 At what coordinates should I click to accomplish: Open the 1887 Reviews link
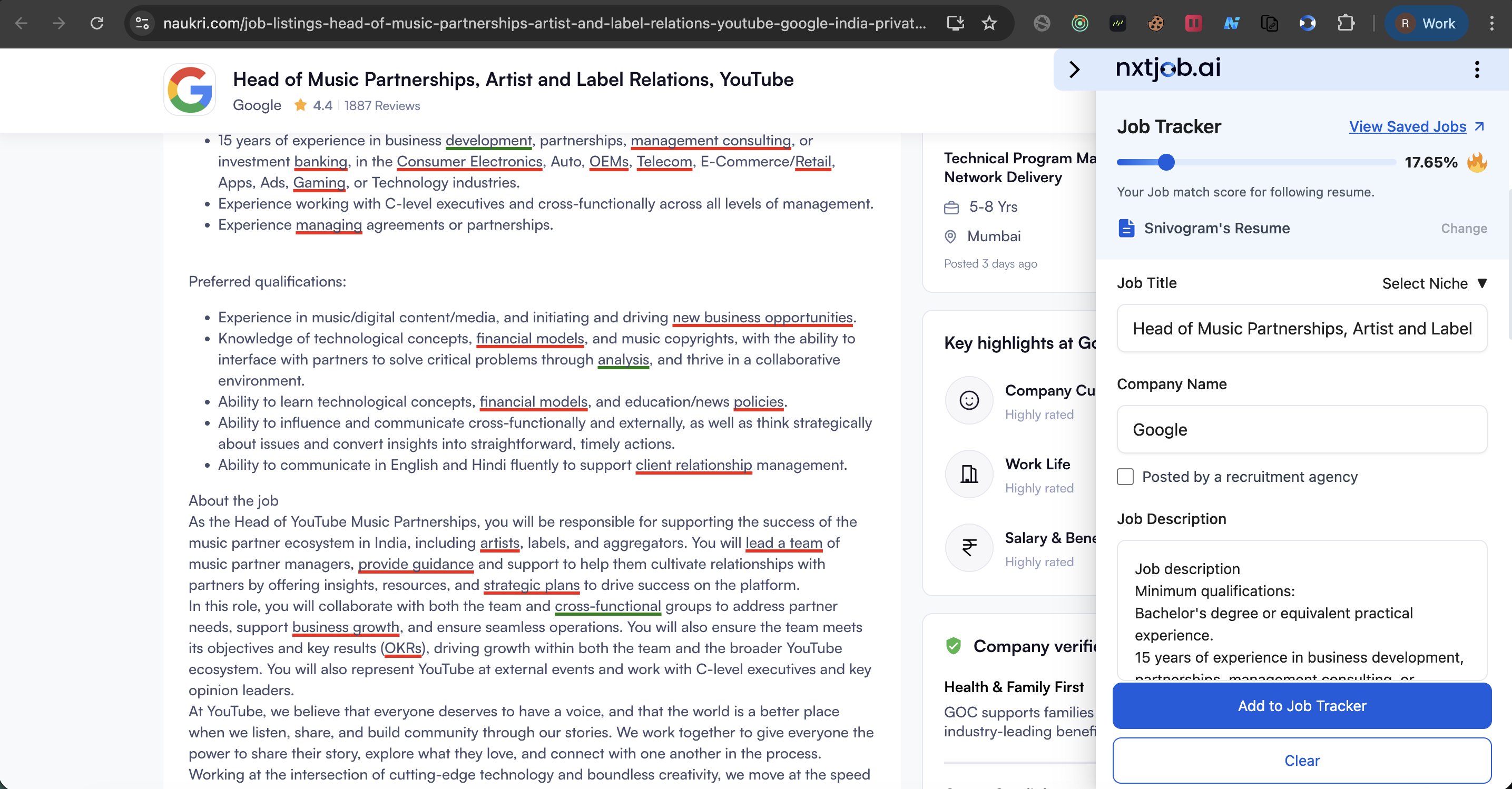pyautogui.click(x=382, y=105)
